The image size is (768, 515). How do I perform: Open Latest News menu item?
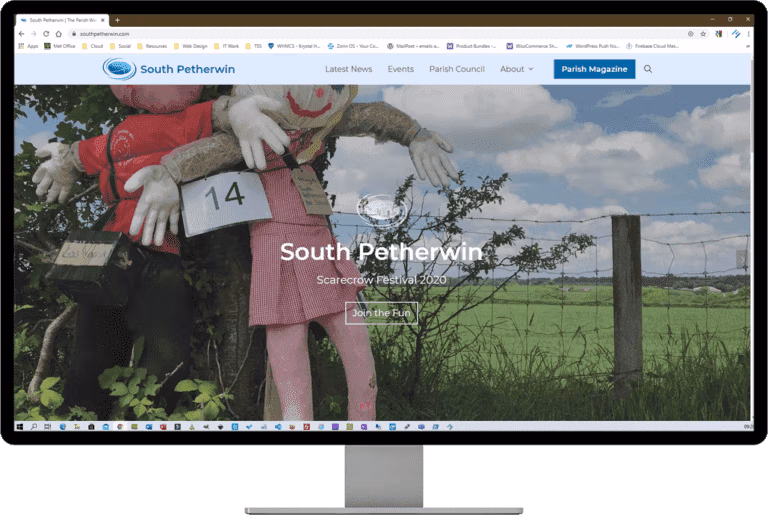[348, 69]
